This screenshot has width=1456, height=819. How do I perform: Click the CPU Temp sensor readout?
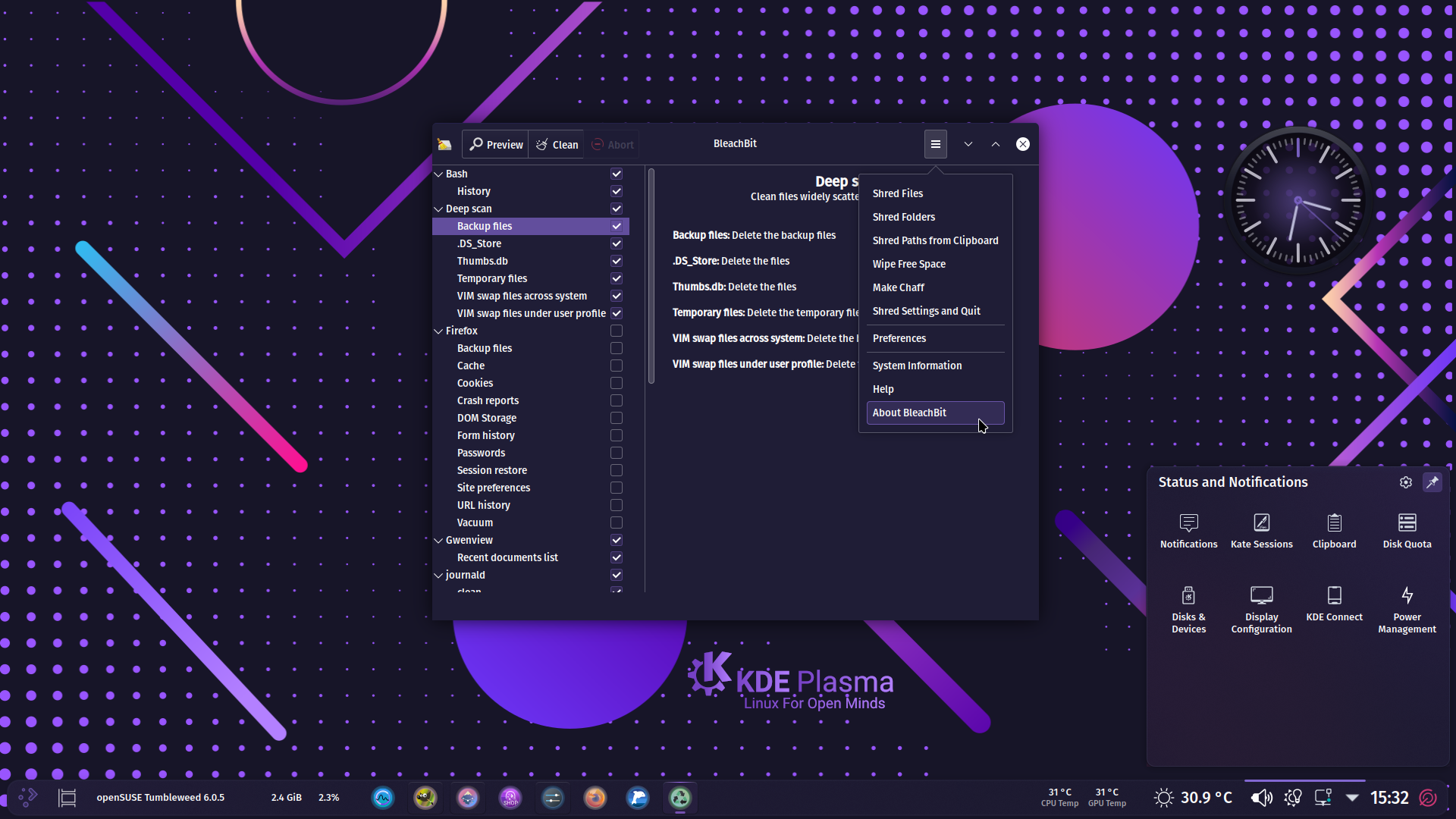pos(1059,798)
